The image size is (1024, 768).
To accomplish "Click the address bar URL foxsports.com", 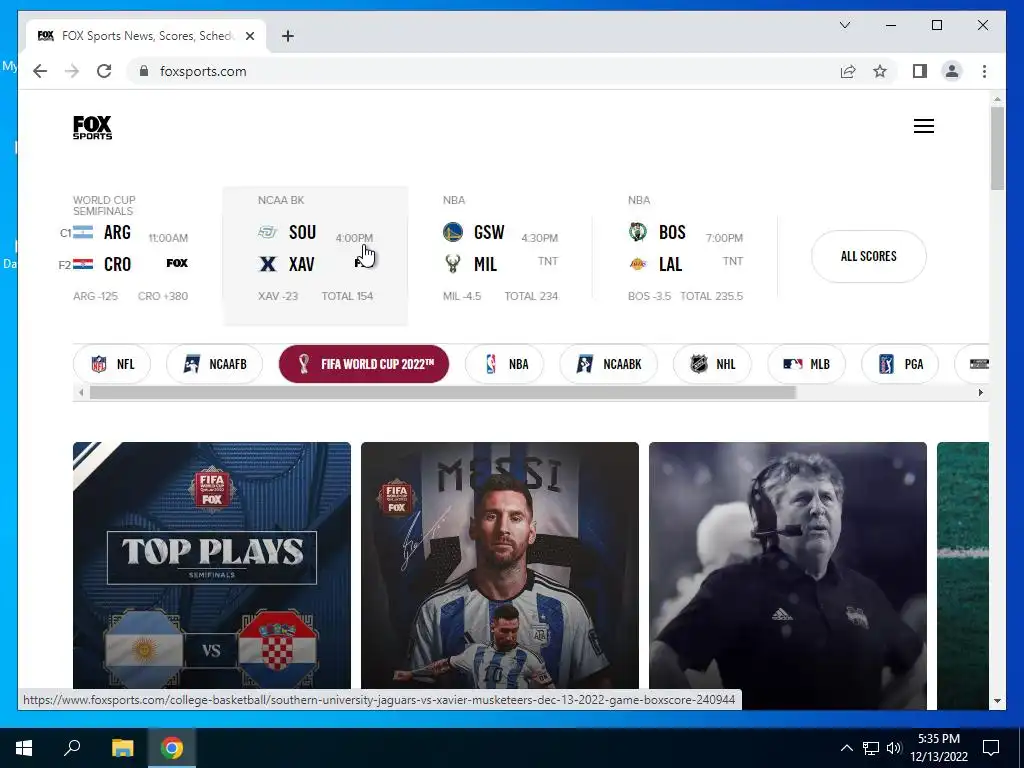I will [x=203, y=71].
